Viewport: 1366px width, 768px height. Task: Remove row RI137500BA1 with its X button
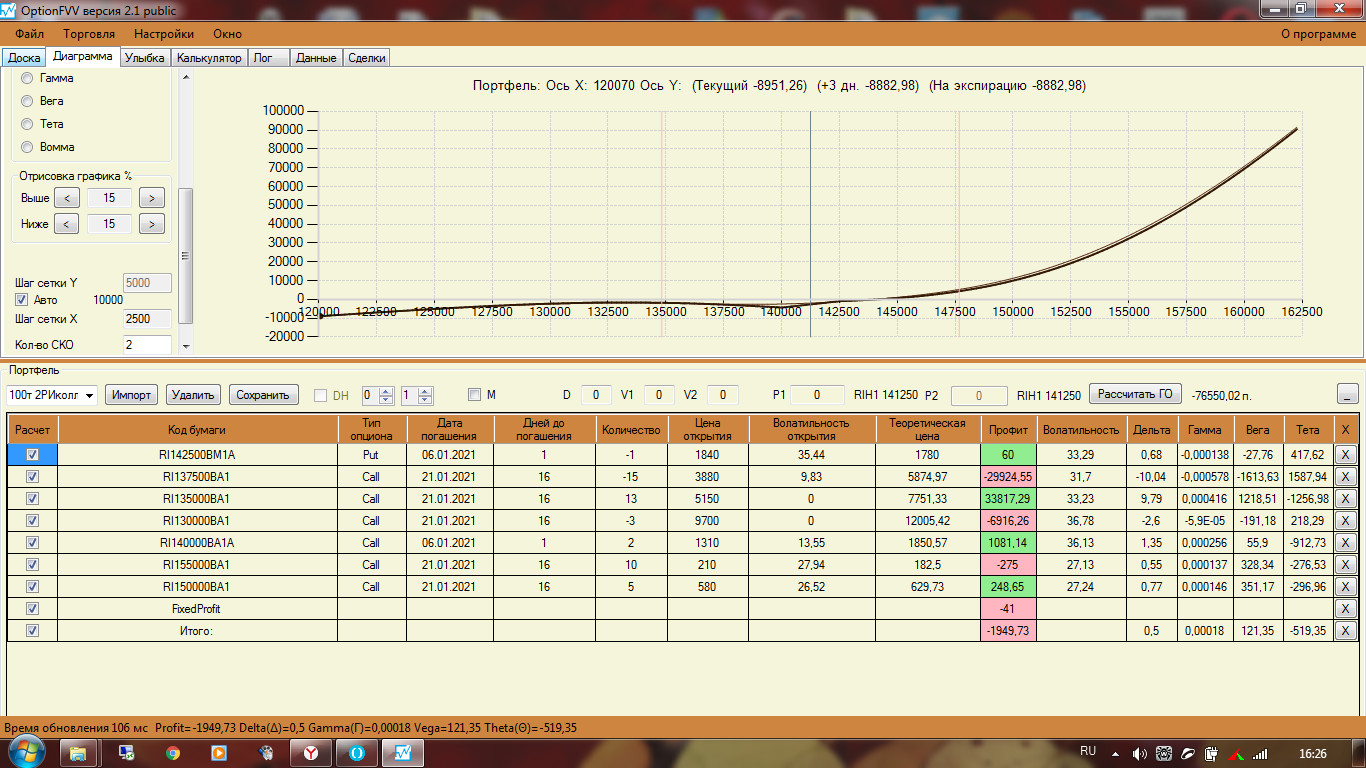(x=1345, y=476)
